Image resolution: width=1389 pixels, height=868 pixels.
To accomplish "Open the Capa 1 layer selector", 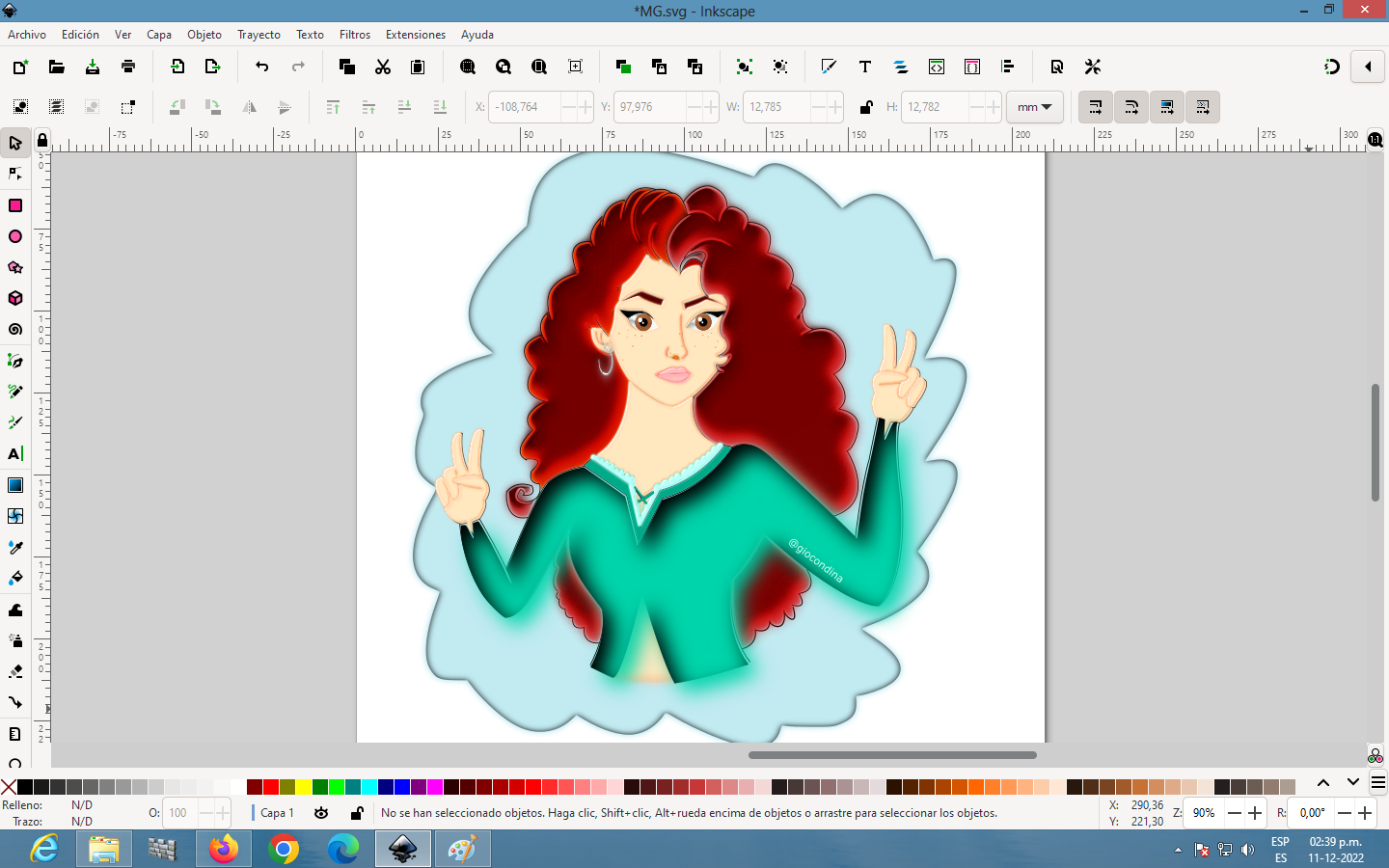I will tap(277, 813).
